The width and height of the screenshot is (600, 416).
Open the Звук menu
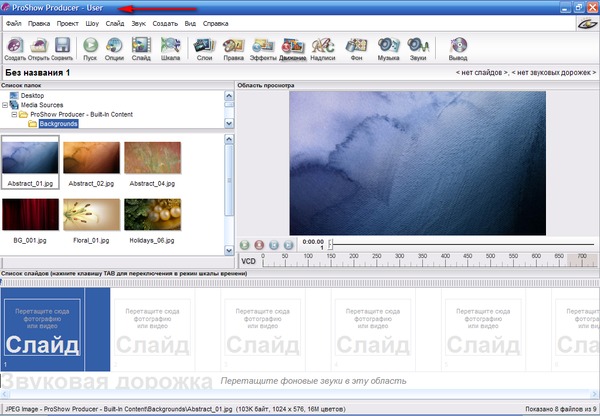[138, 23]
